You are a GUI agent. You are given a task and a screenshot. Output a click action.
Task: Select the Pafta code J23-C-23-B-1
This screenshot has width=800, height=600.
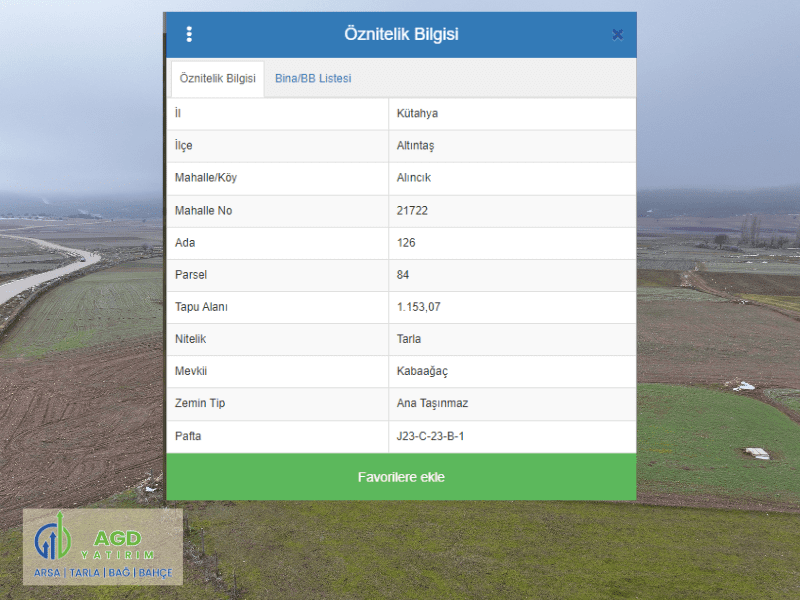point(430,436)
